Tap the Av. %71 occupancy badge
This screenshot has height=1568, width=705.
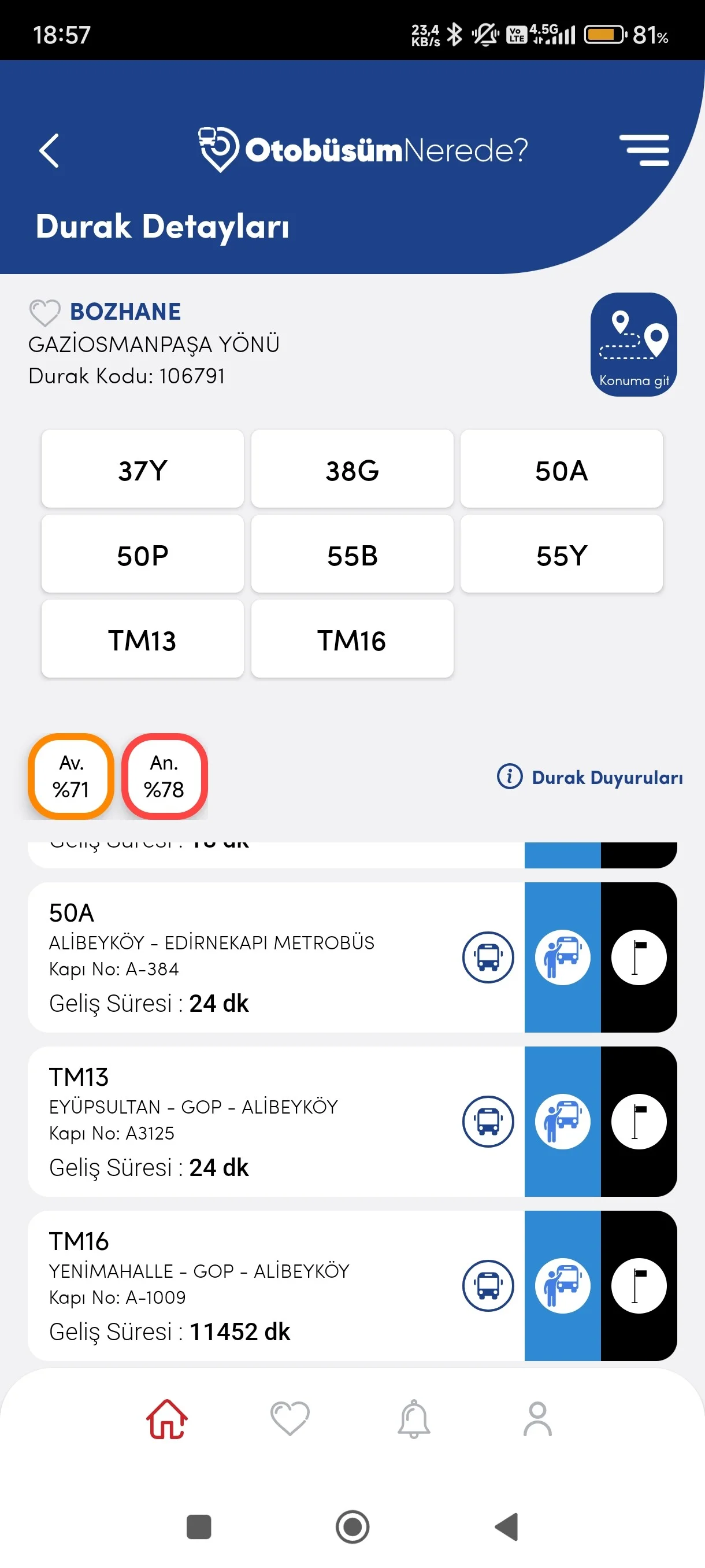71,776
